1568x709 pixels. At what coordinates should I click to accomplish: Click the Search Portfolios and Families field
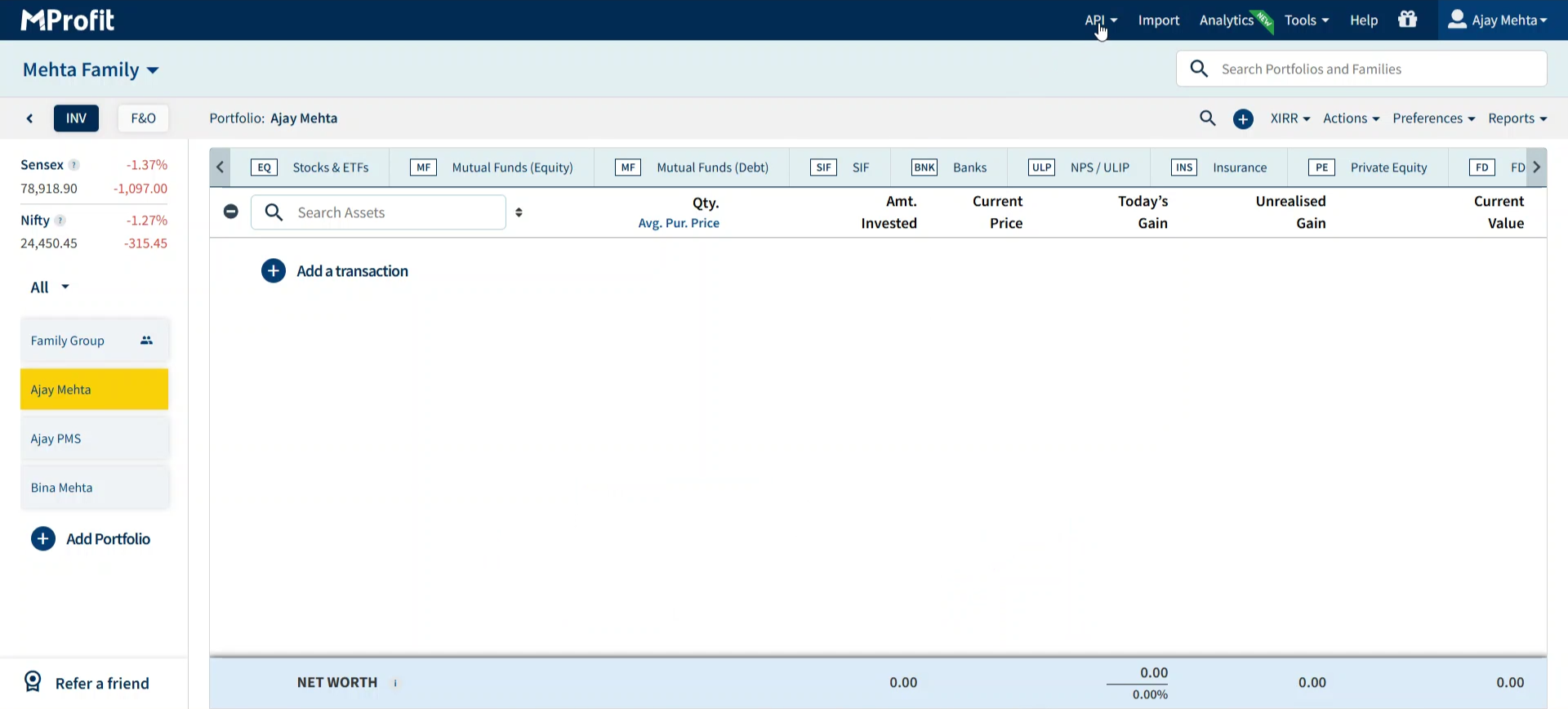[1361, 69]
